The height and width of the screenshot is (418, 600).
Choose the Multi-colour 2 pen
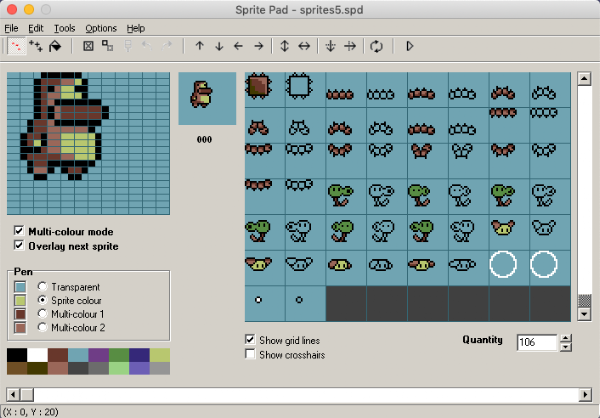(42, 327)
